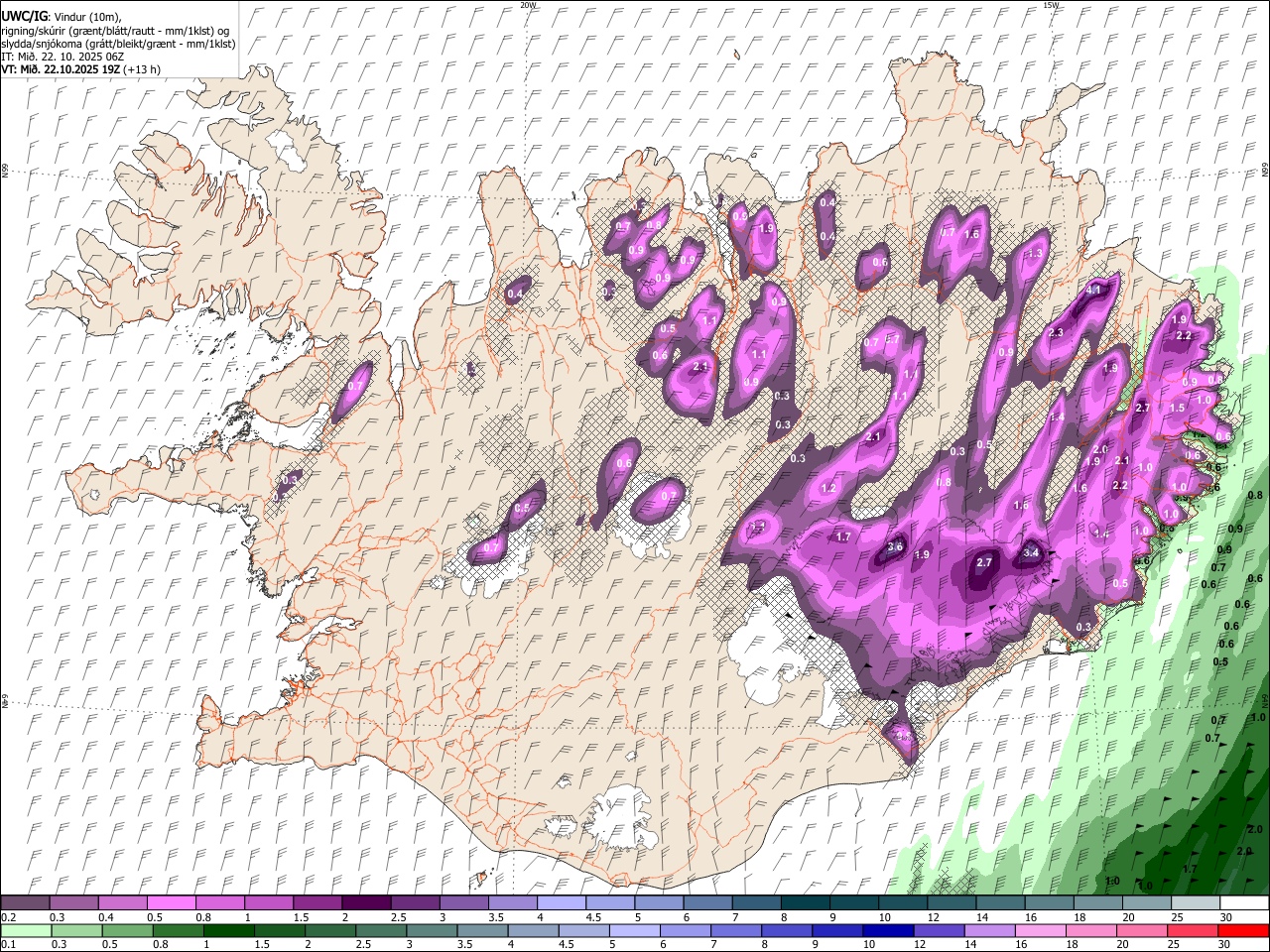The height and width of the screenshot is (952, 1270).
Task: Click the 20 label on the lower rain legend
Action: pos(1121,945)
